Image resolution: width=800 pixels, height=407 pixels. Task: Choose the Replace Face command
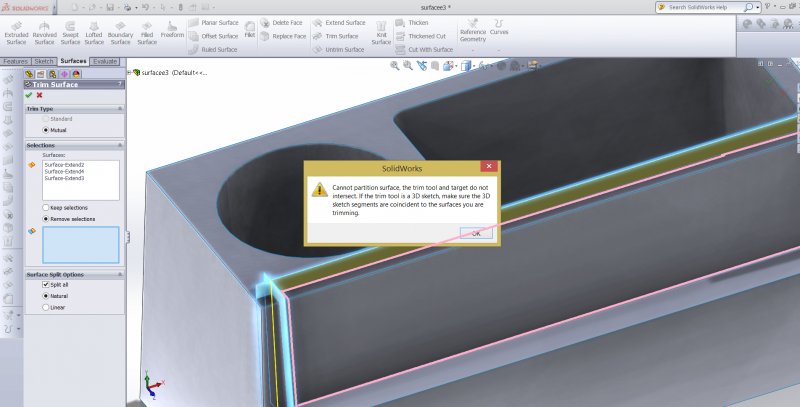(x=283, y=36)
